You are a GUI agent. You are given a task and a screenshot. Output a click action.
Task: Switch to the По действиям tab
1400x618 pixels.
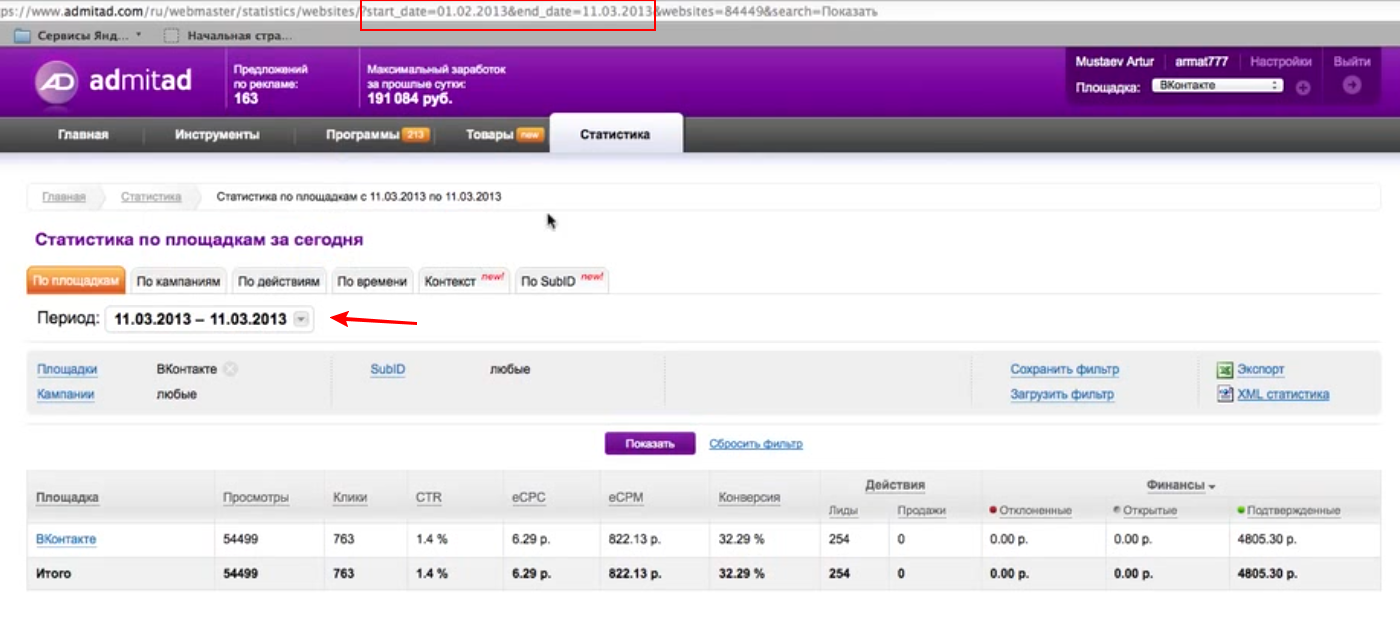click(279, 282)
